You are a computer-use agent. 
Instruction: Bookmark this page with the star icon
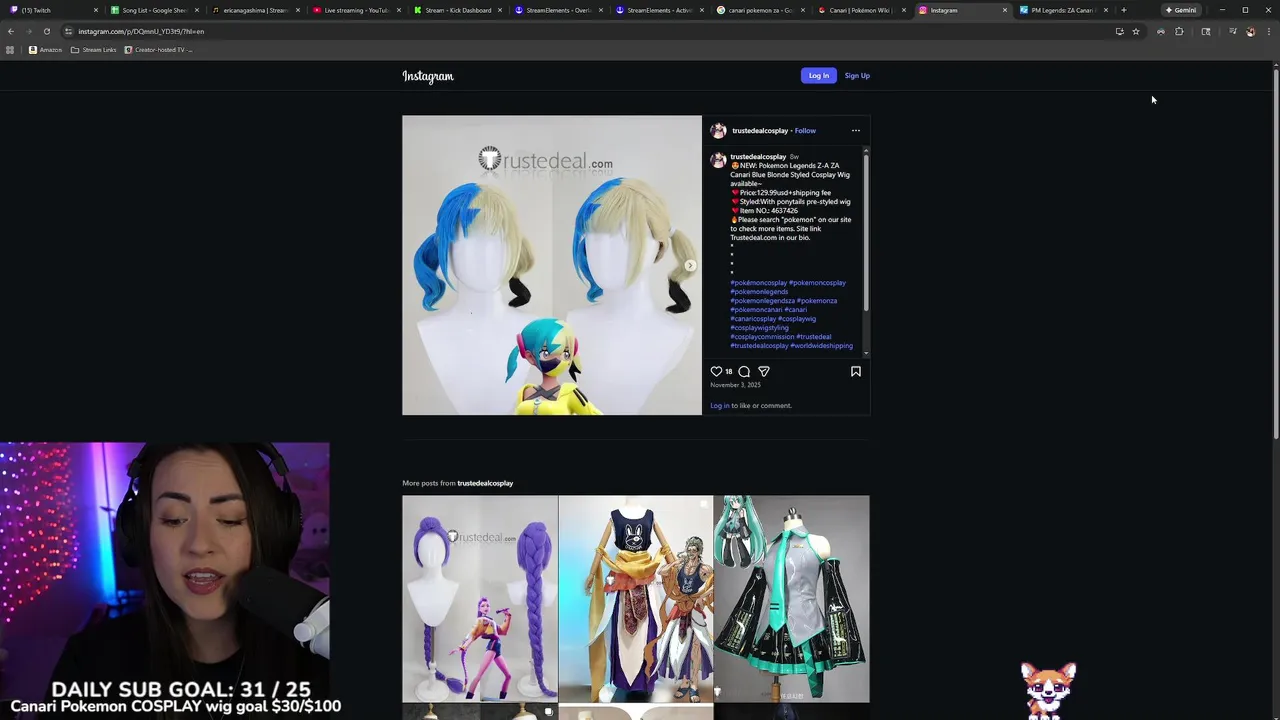1136,31
